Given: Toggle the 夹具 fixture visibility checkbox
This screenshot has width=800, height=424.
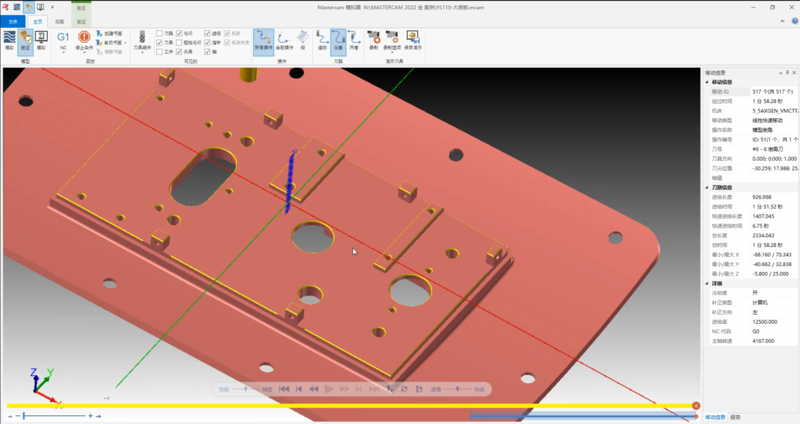Looking at the screenshot, I should click(179, 52).
